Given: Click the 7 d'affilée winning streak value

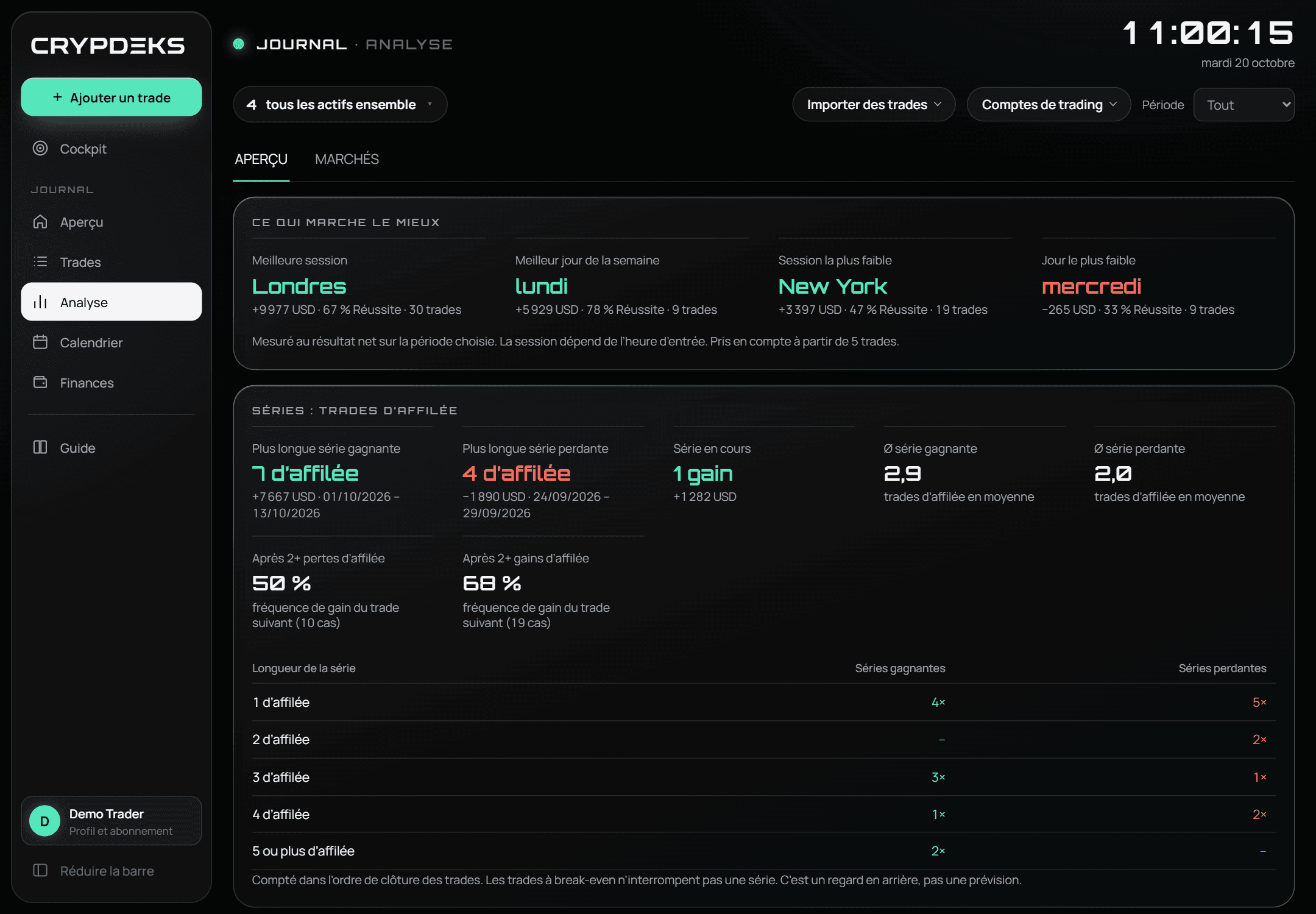Looking at the screenshot, I should [305, 473].
